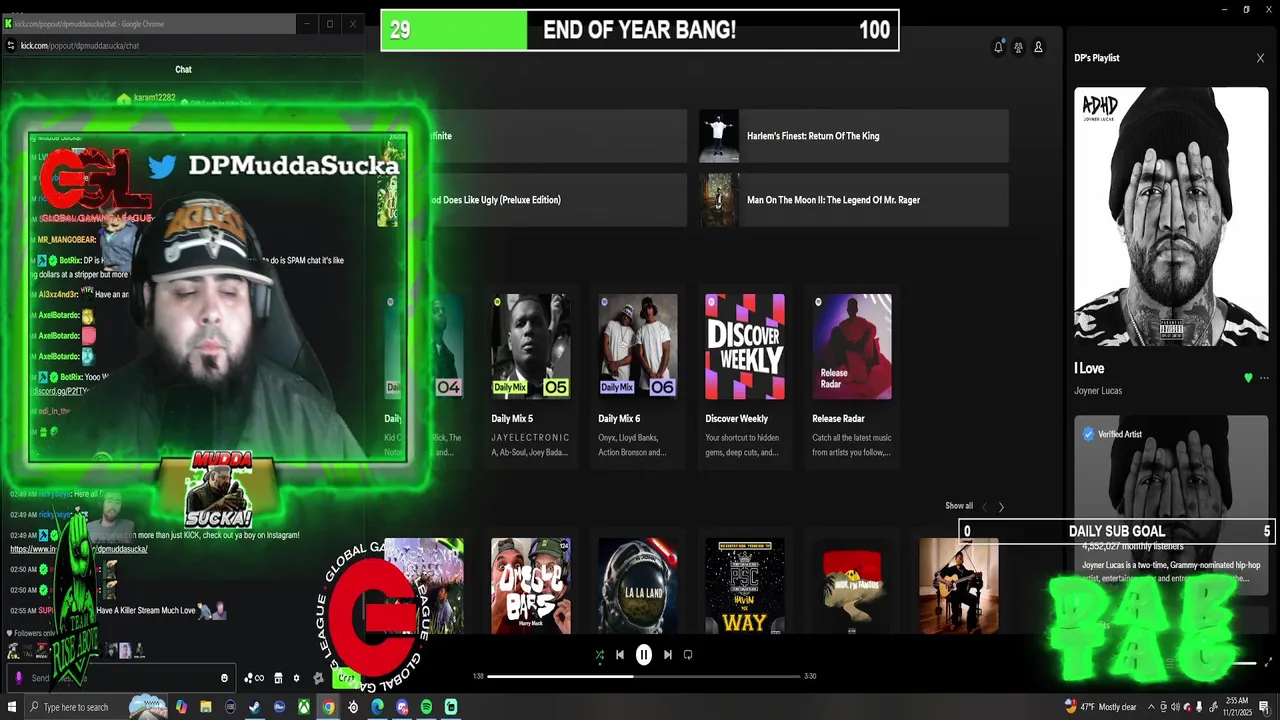Open Steam from taskbar
The height and width of the screenshot is (720, 1280).
point(255,707)
